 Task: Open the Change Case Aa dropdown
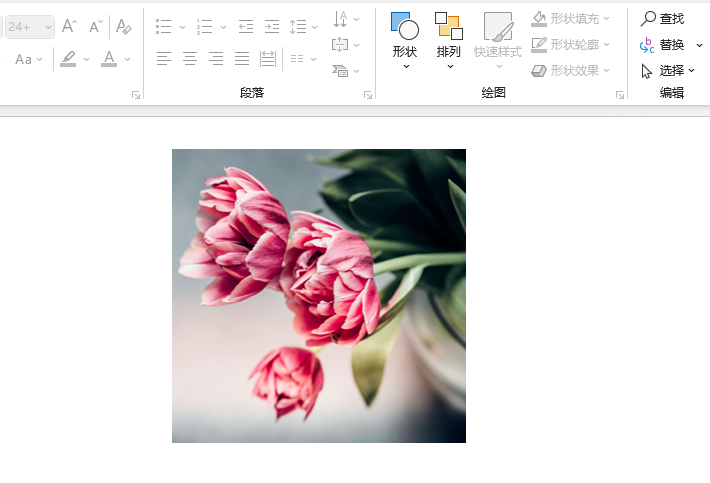28,59
